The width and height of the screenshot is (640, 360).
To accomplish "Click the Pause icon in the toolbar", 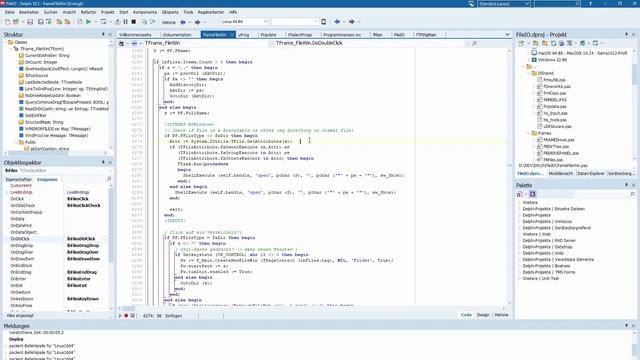I will point(125,22).
